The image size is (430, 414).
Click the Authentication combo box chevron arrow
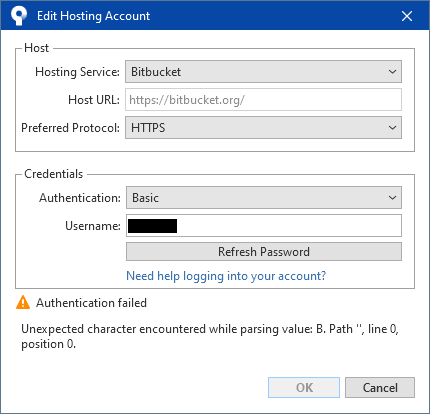click(x=392, y=198)
